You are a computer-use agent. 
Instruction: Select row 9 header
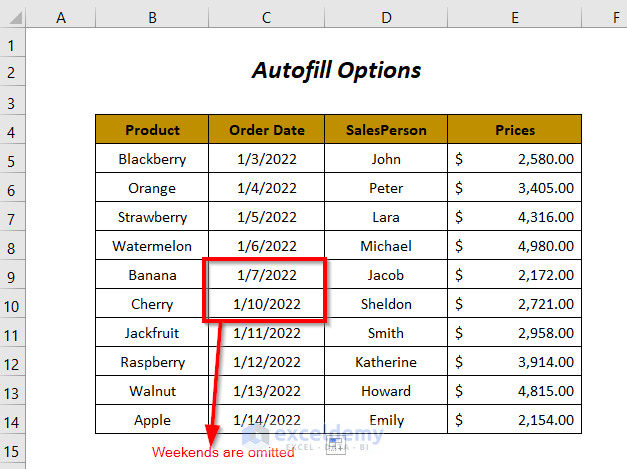click(x=12, y=275)
